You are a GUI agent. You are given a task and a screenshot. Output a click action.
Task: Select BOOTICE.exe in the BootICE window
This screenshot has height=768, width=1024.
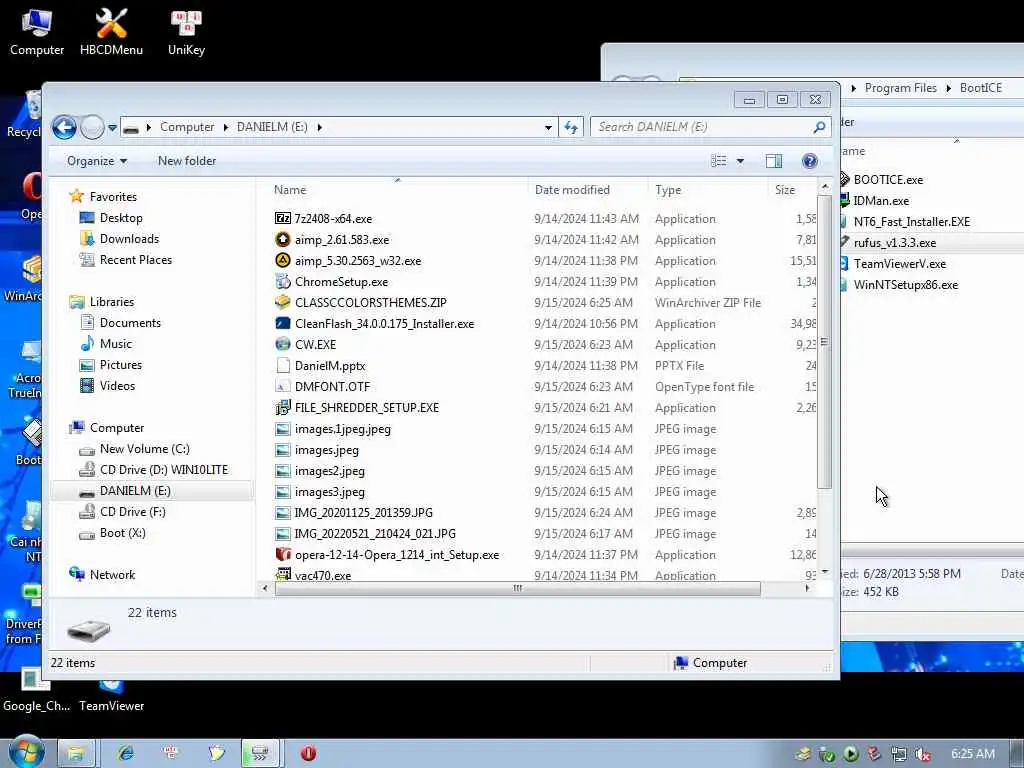pos(888,180)
